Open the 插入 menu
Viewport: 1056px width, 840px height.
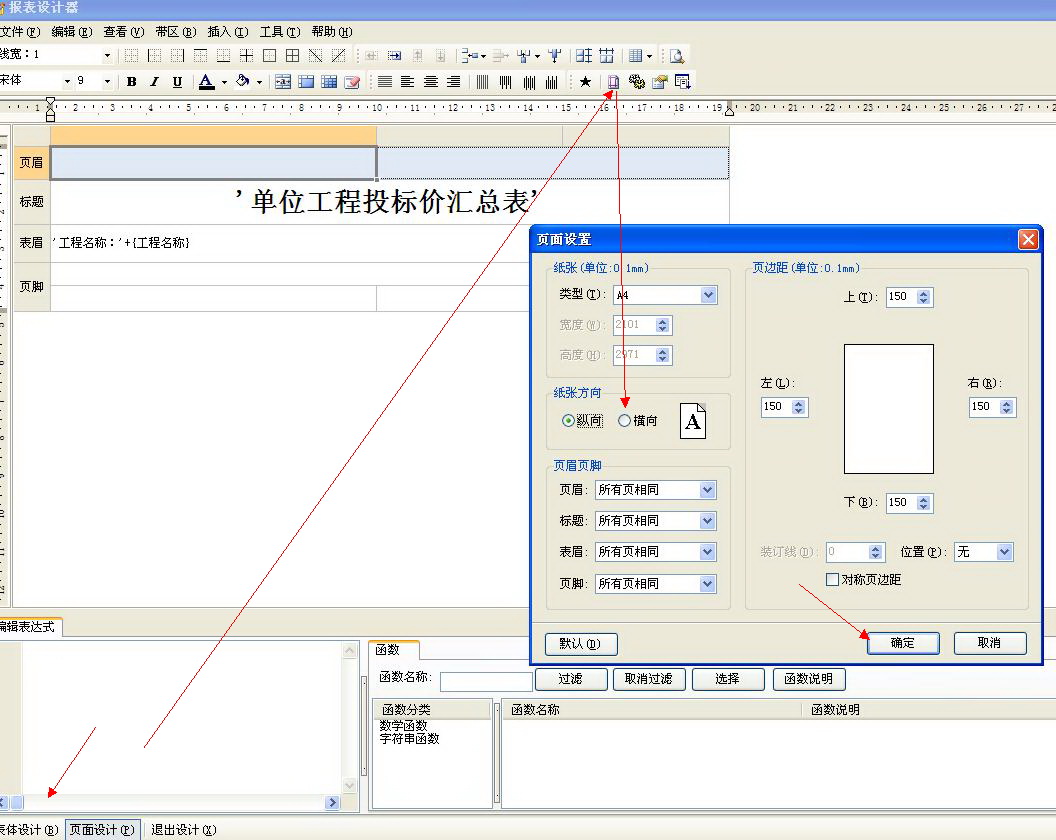point(228,32)
